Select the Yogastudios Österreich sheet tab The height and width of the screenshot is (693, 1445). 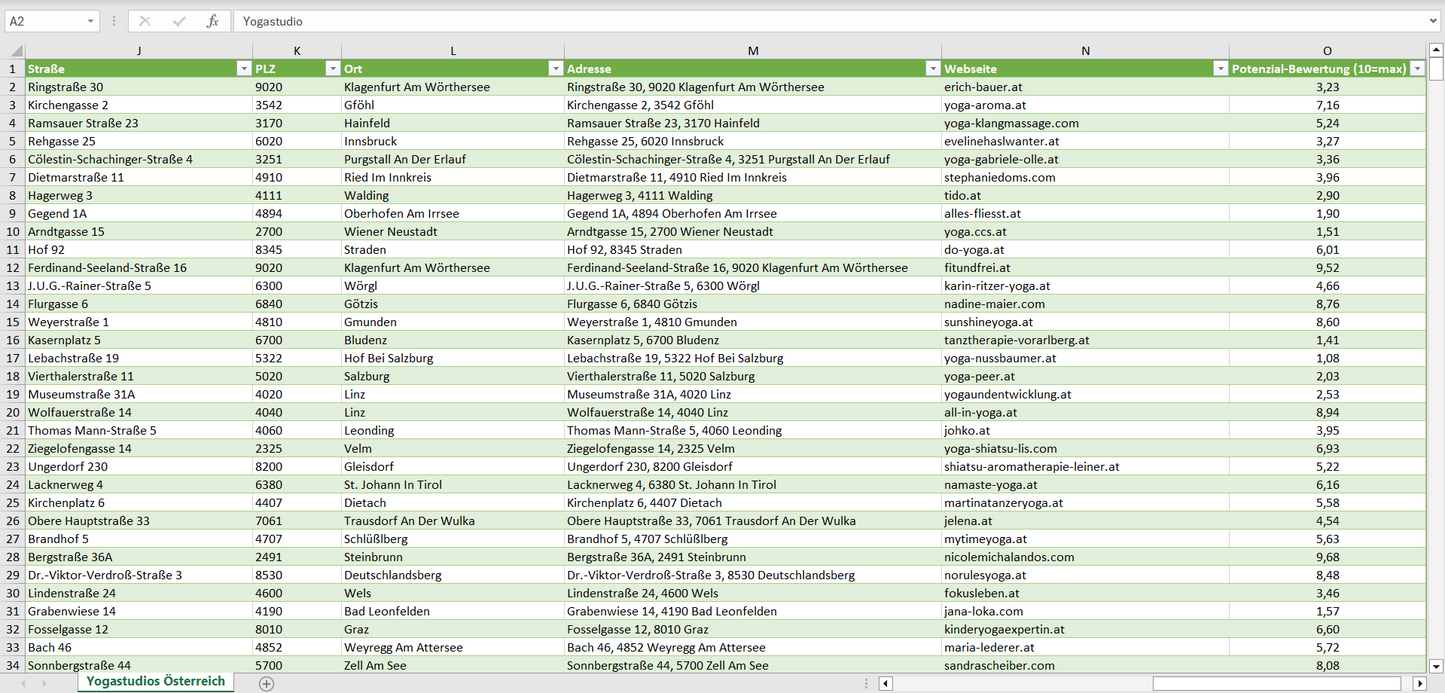tap(155, 681)
